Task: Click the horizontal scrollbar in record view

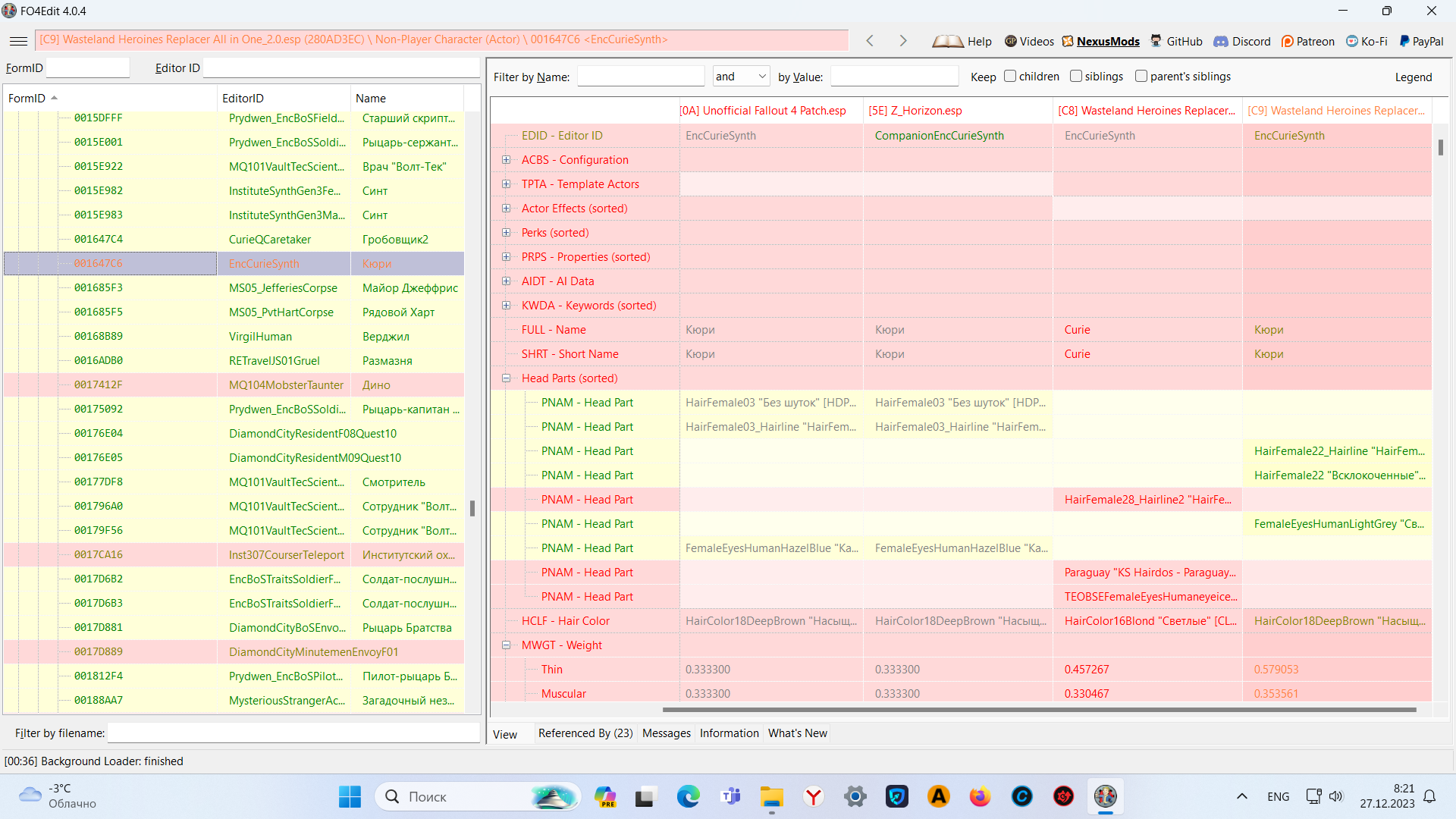Action: click(x=1039, y=711)
